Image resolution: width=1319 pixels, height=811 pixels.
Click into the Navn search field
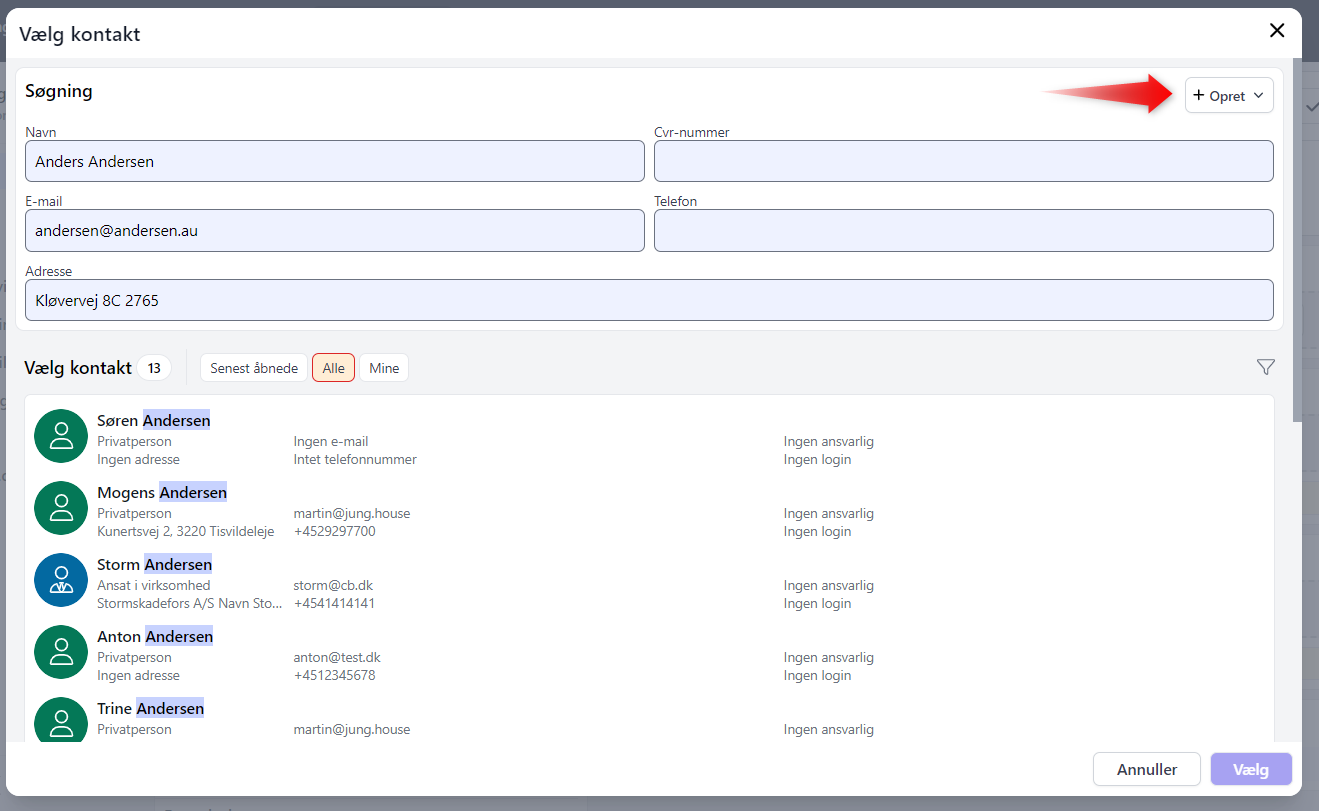point(334,161)
